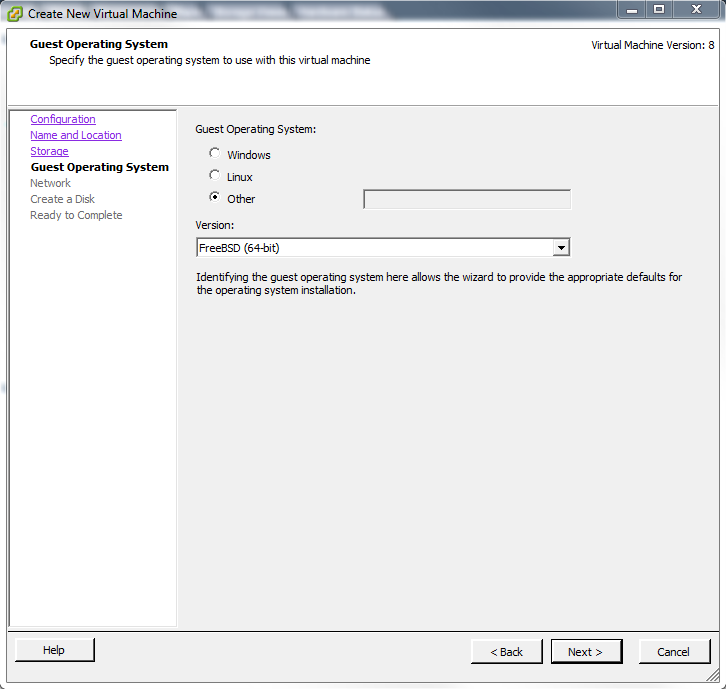Click the vSphere icon in title bar
Screen dimensions: 726x689
point(14,13)
